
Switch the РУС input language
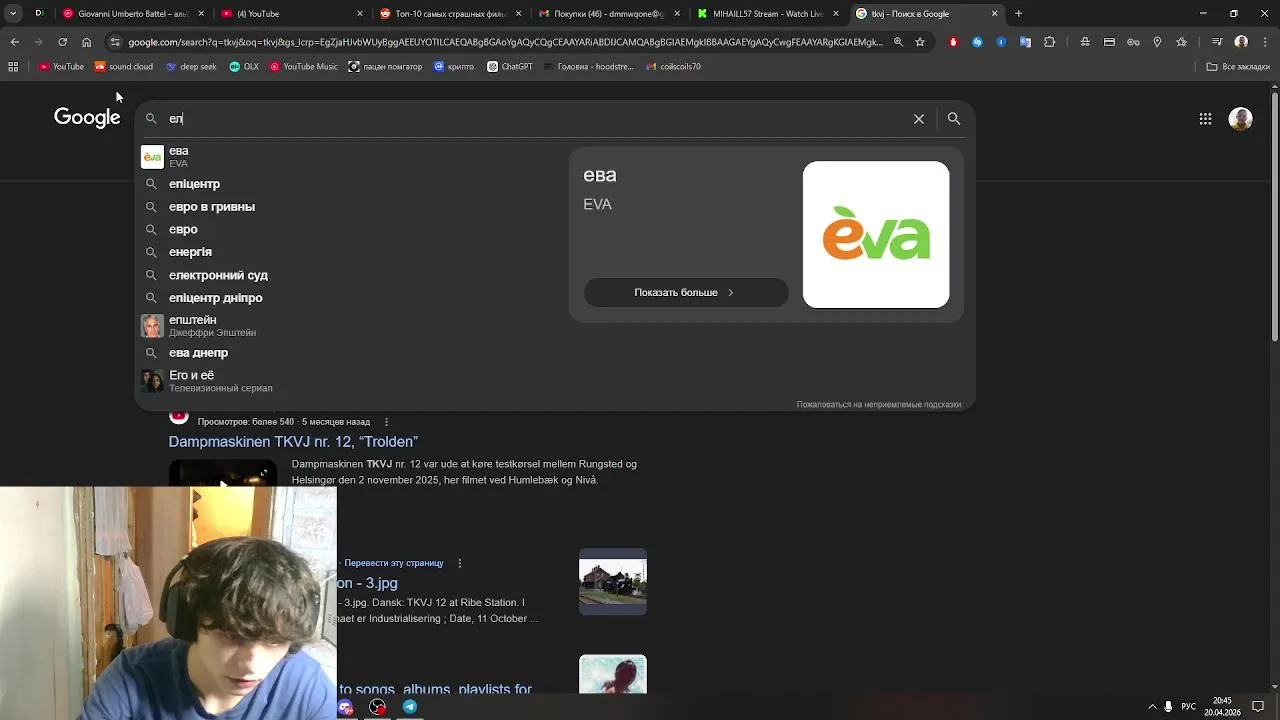[1189, 707]
